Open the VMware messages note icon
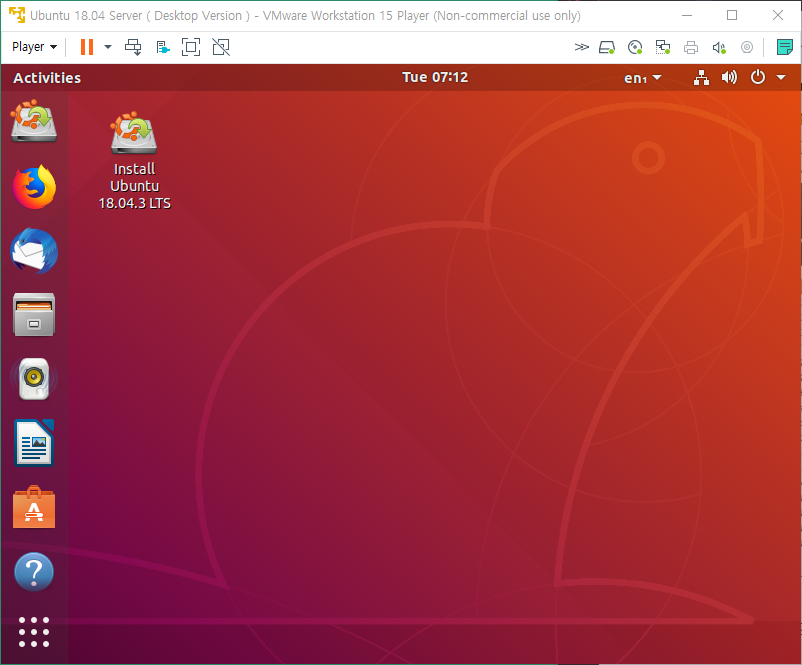 pyautogui.click(x=784, y=47)
